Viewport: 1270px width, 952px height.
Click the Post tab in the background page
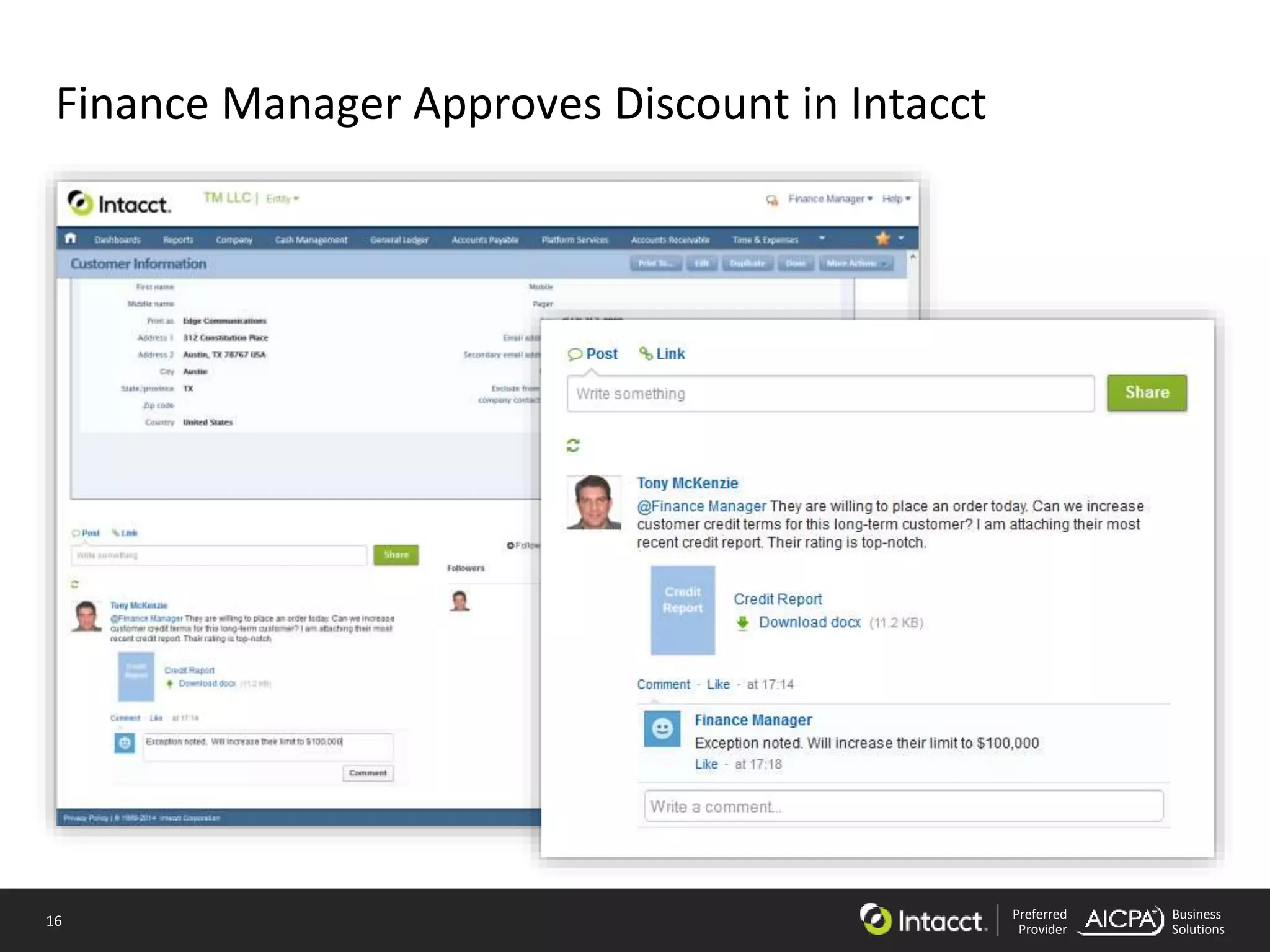[x=86, y=533]
